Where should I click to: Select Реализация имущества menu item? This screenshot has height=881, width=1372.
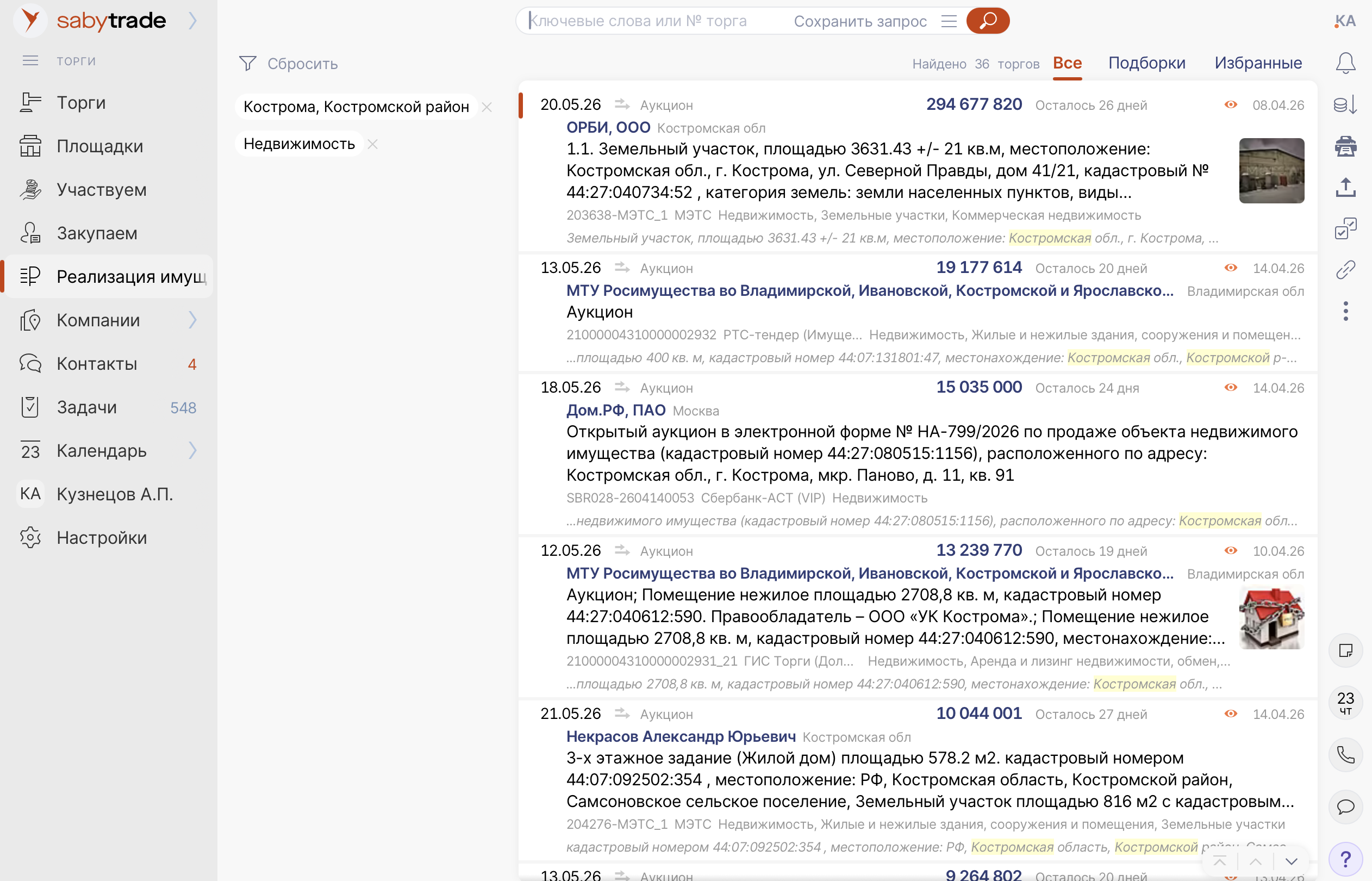(x=109, y=276)
